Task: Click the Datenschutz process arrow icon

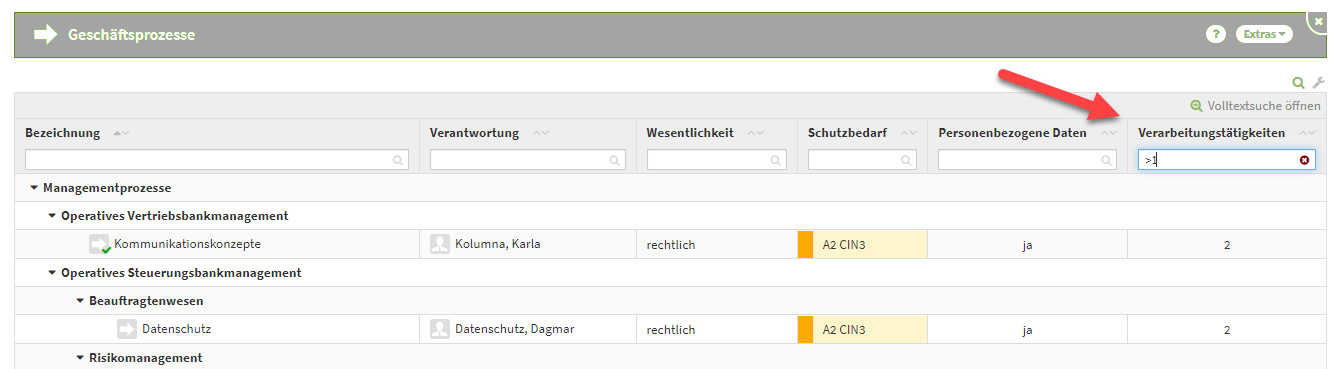Action: (127, 329)
